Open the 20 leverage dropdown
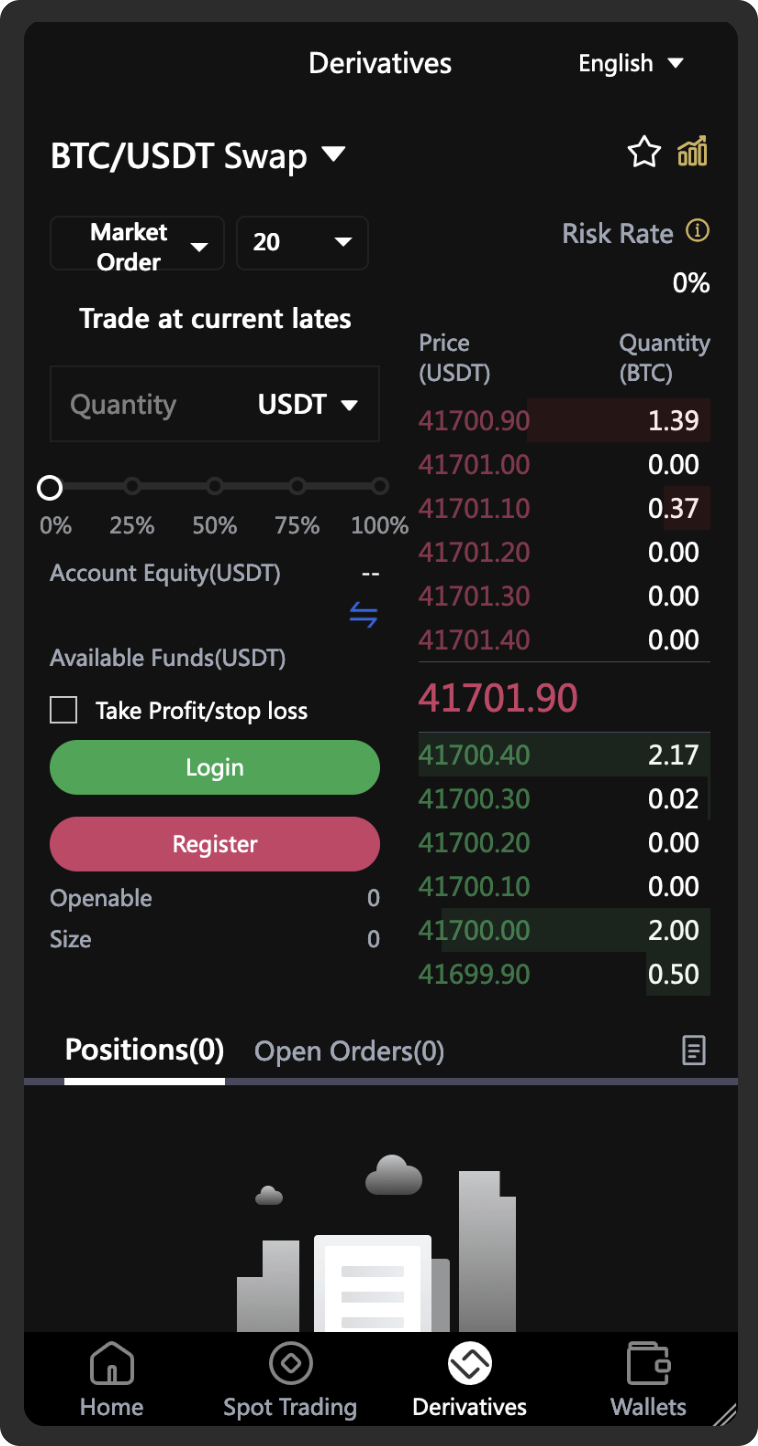 302,243
